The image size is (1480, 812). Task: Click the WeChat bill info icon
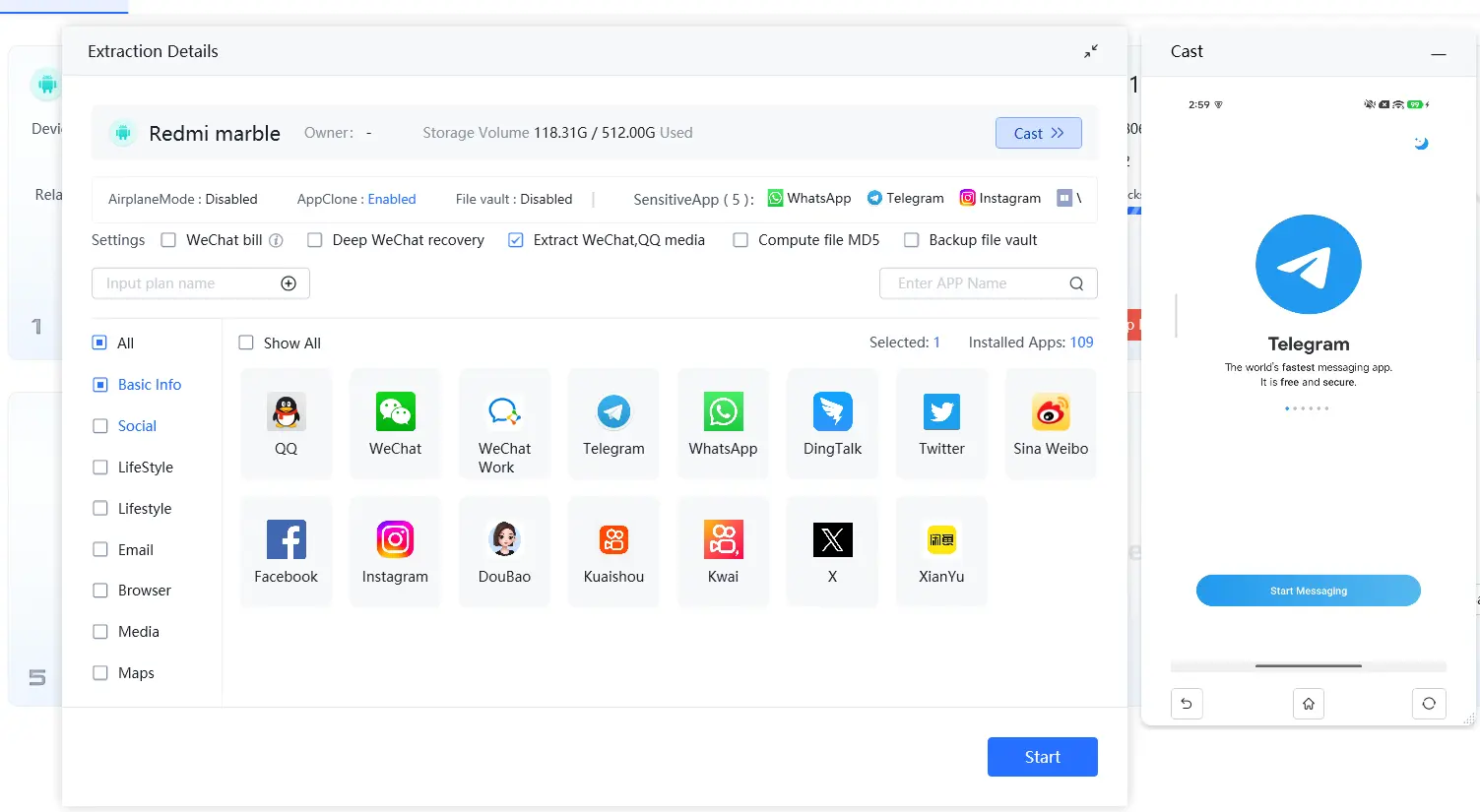point(277,240)
